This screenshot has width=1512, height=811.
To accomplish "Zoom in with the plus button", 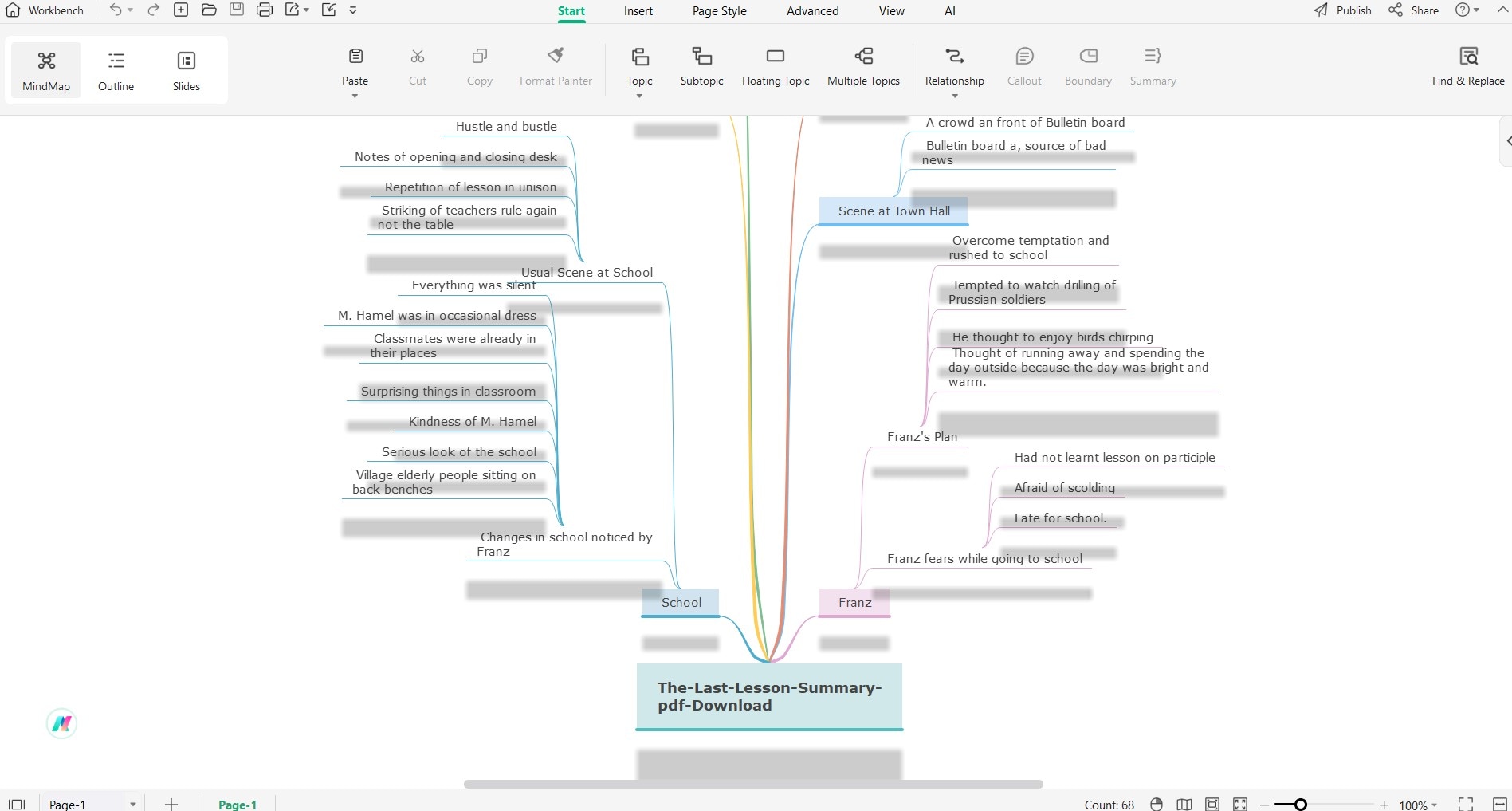I will (x=1384, y=805).
